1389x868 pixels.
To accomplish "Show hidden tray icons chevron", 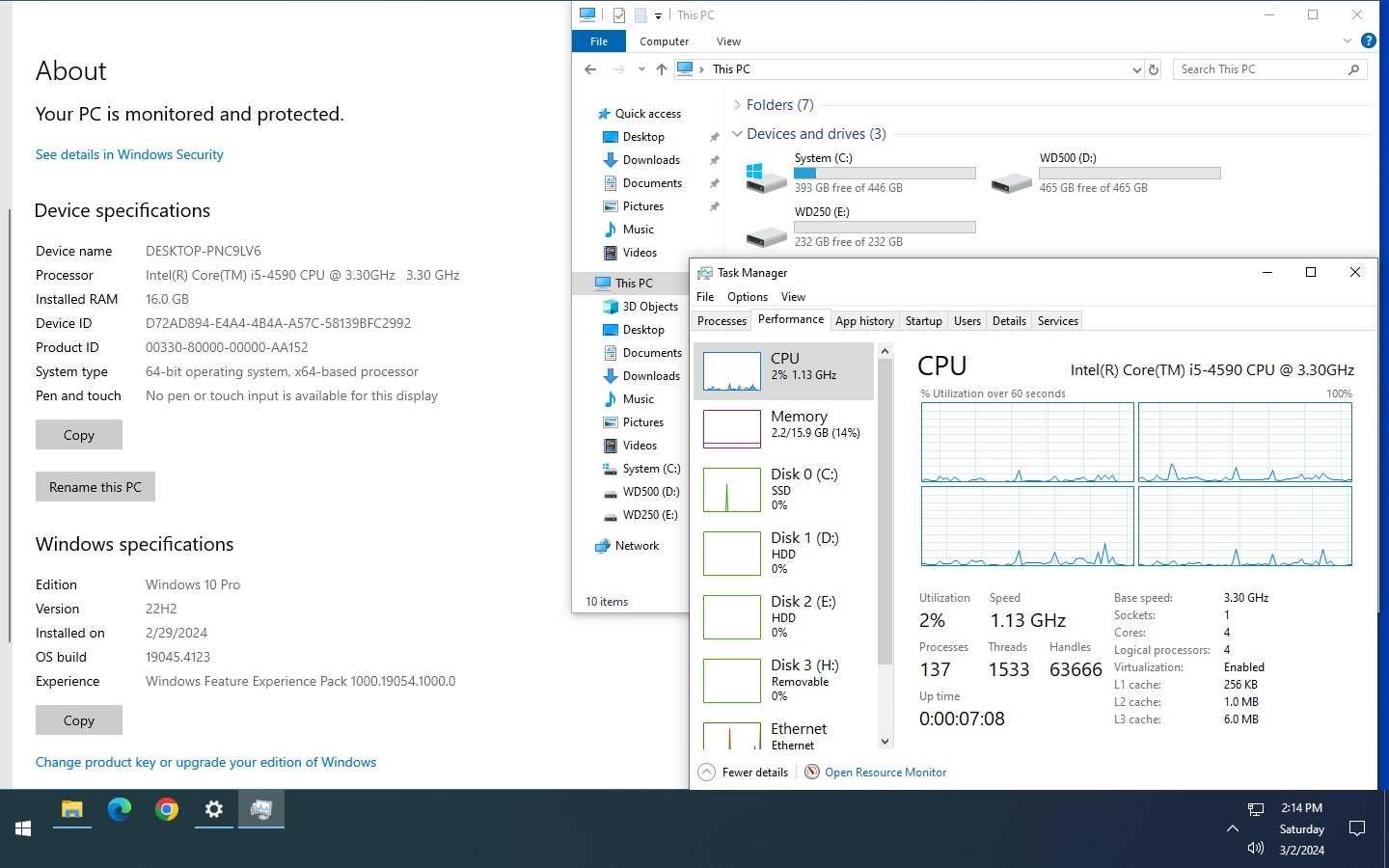I will click(1232, 828).
